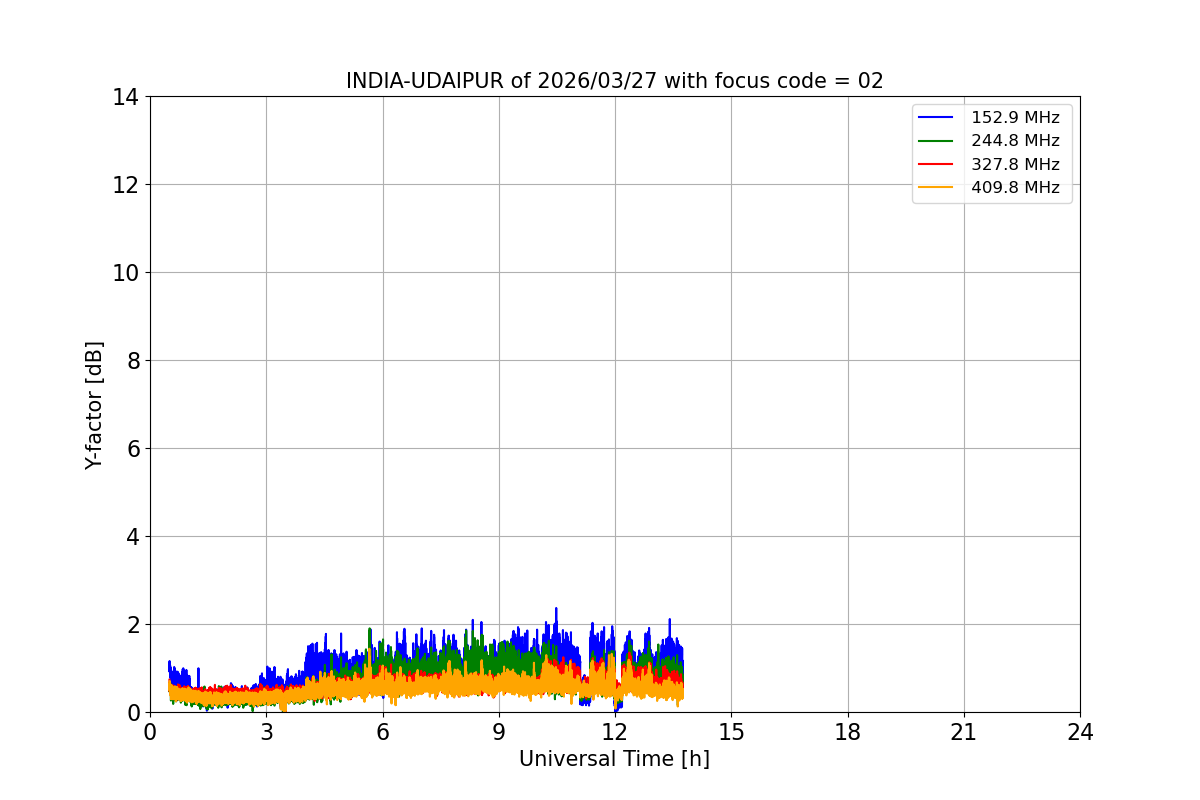Click the blue 152.9 MHz legend line
Viewport: 1200px width, 800px height.
[x=937, y=118]
